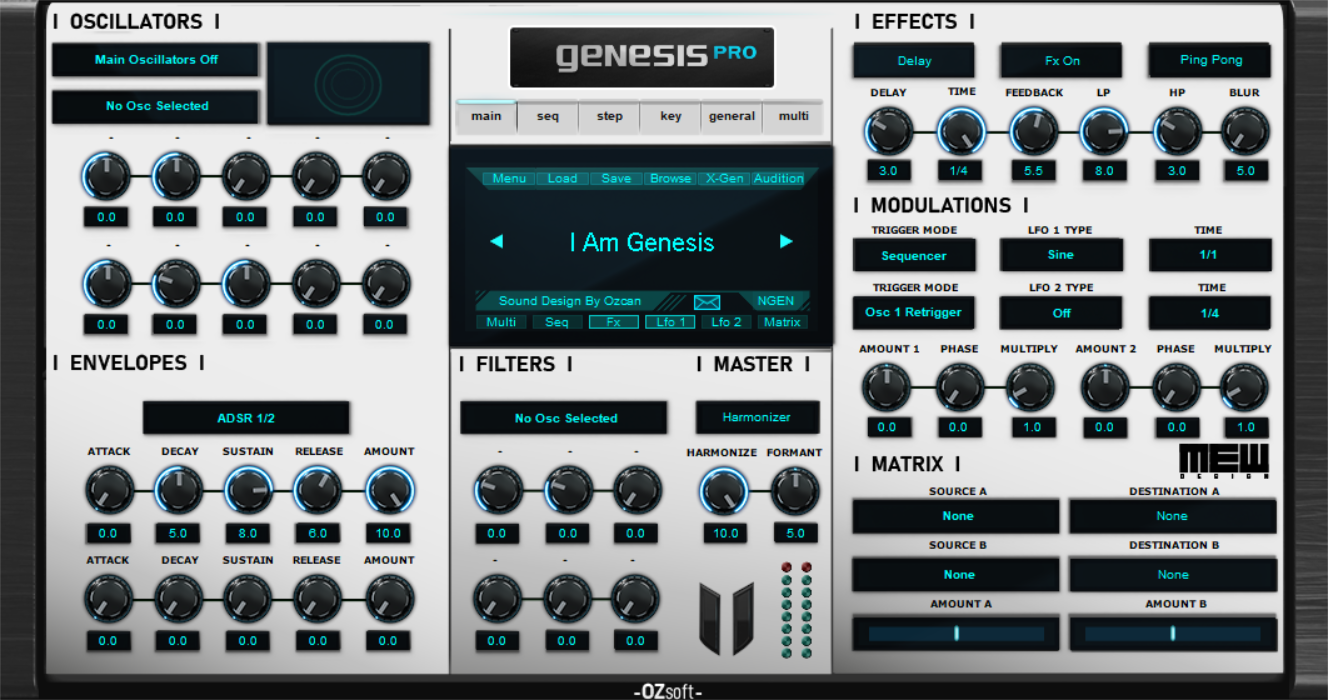
Task: Click the HARMONIZE knob
Action: (x=723, y=491)
